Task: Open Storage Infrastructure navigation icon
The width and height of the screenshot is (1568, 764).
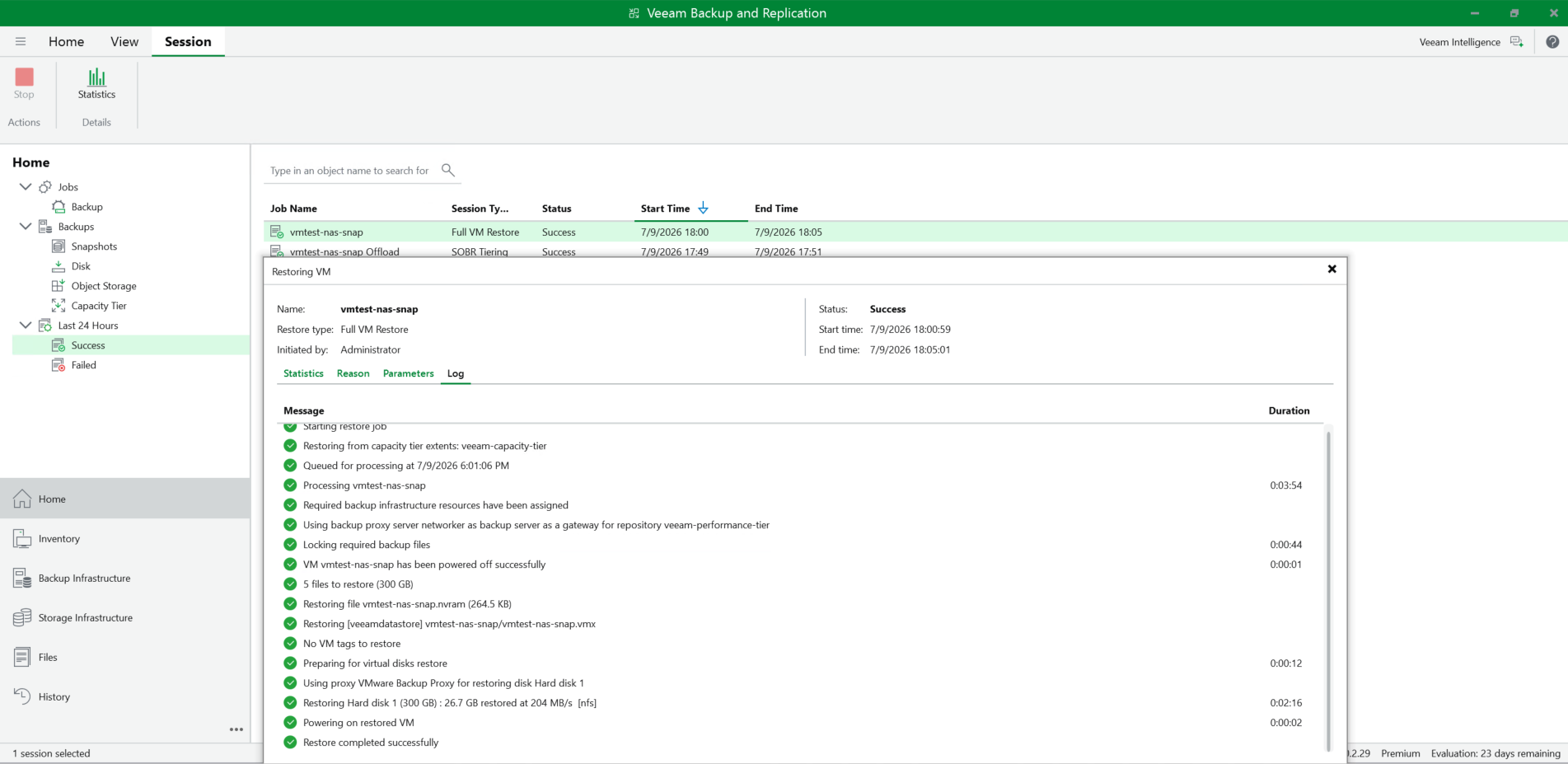Action: [22, 617]
